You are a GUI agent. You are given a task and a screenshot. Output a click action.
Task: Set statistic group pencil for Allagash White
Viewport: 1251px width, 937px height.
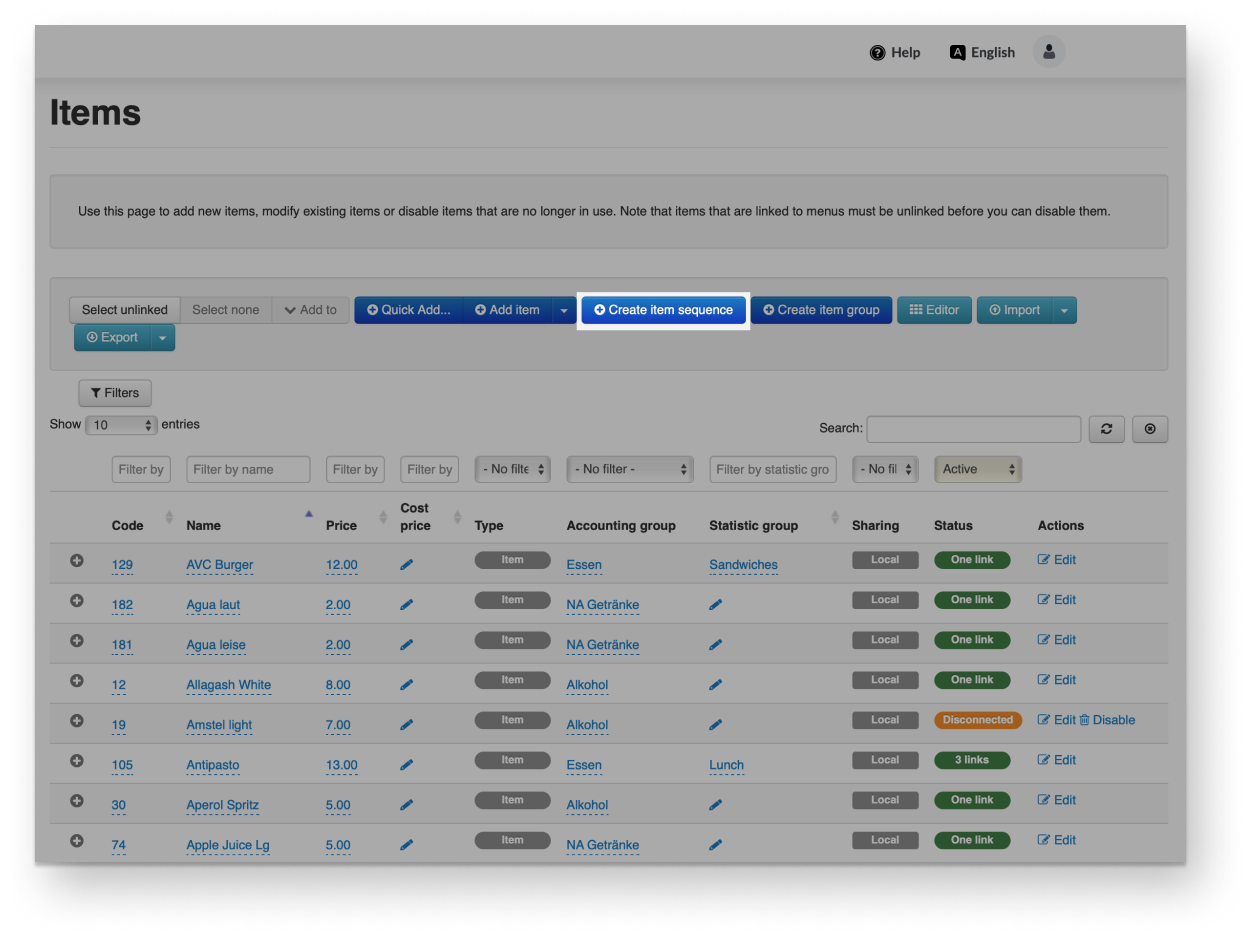click(x=715, y=685)
